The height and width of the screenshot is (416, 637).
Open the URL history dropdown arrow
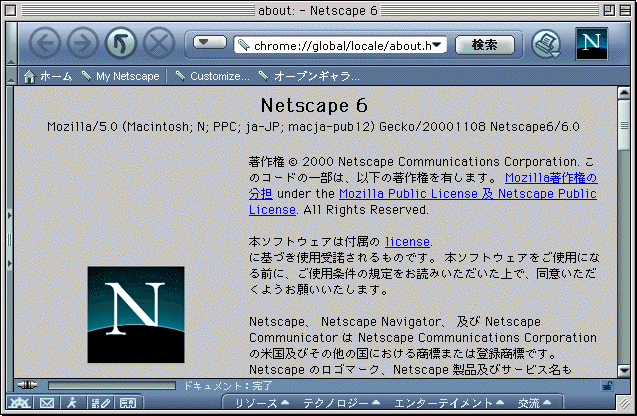tap(438, 45)
